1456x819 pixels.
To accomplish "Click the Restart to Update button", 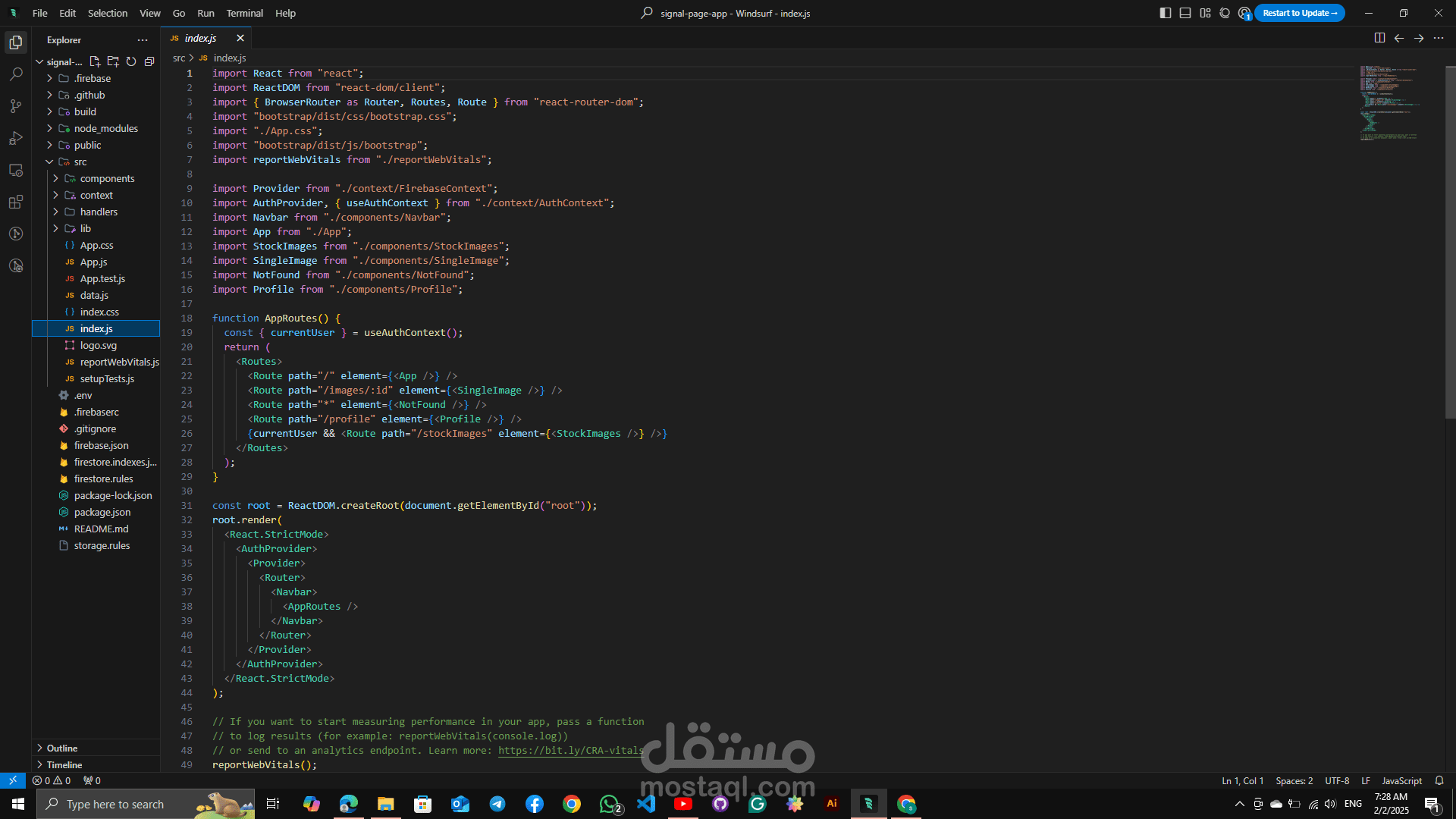I will pyautogui.click(x=1299, y=13).
